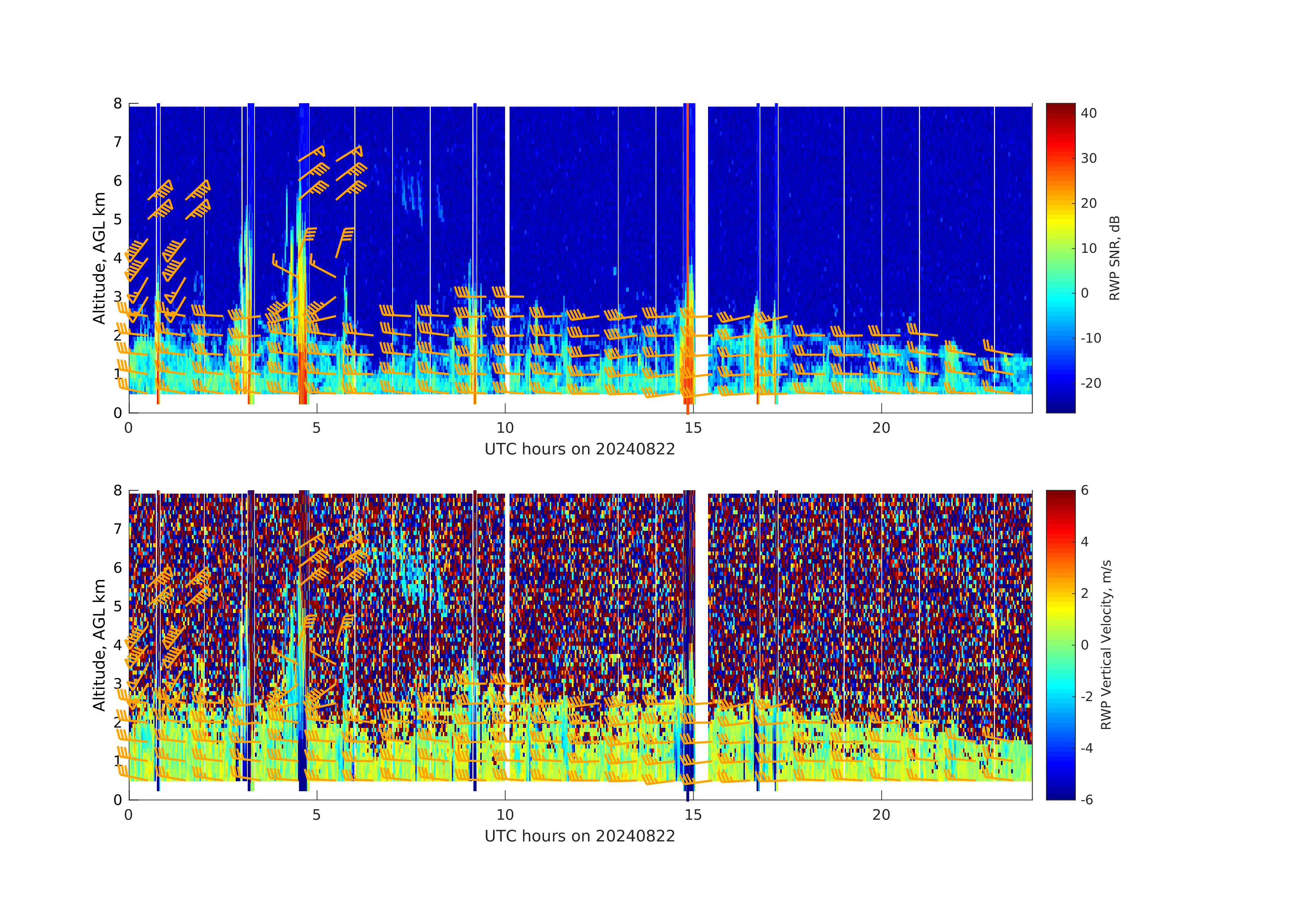
Task: Click the y-axis tick 8 on top plot
Action: pyautogui.click(x=118, y=104)
